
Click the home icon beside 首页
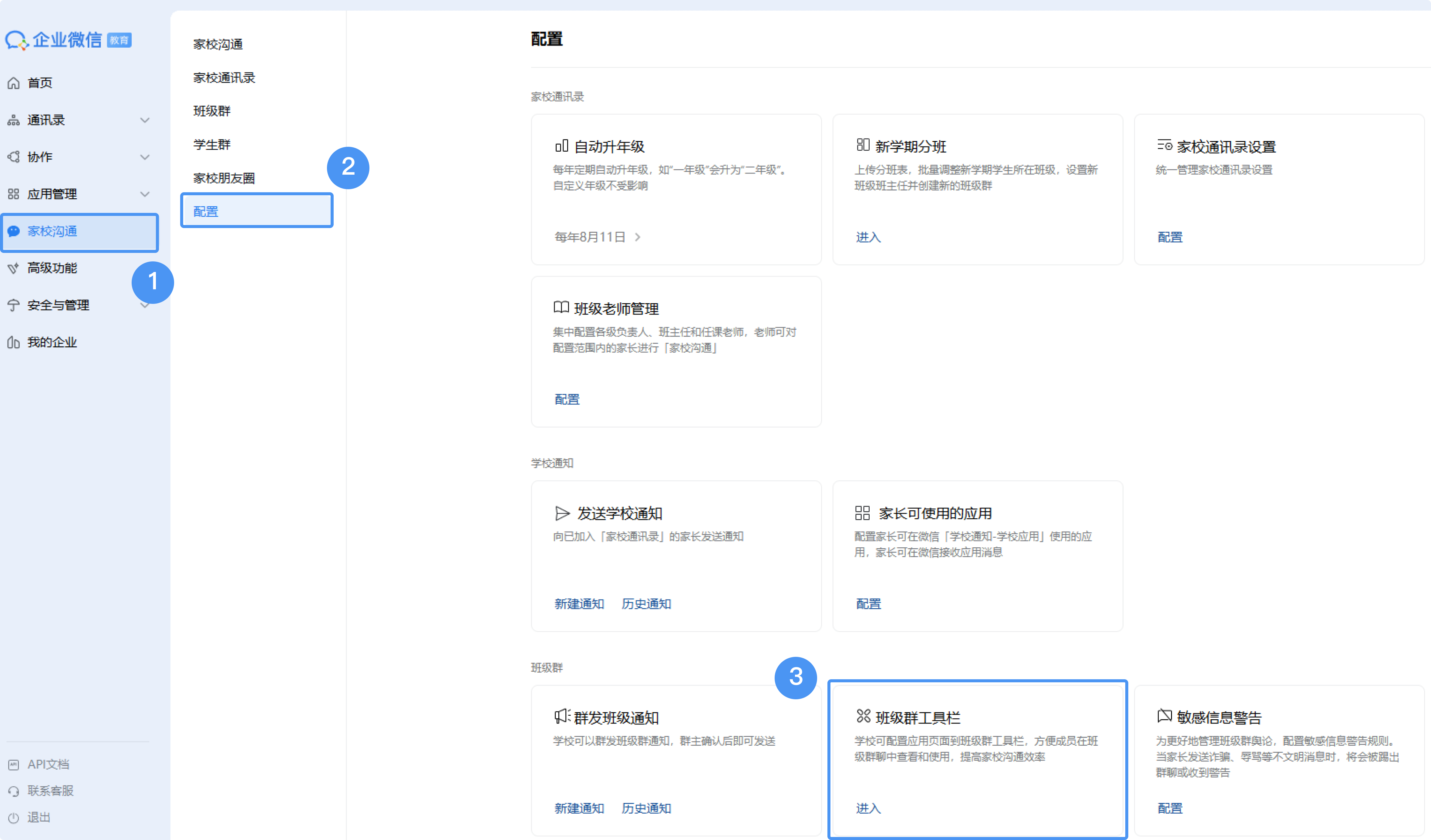[x=14, y=83]
